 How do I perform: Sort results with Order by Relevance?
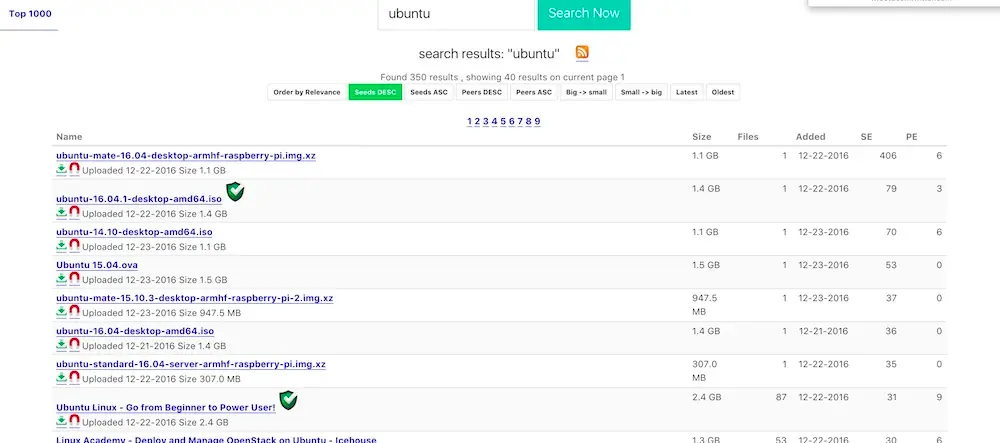[307, 92]
